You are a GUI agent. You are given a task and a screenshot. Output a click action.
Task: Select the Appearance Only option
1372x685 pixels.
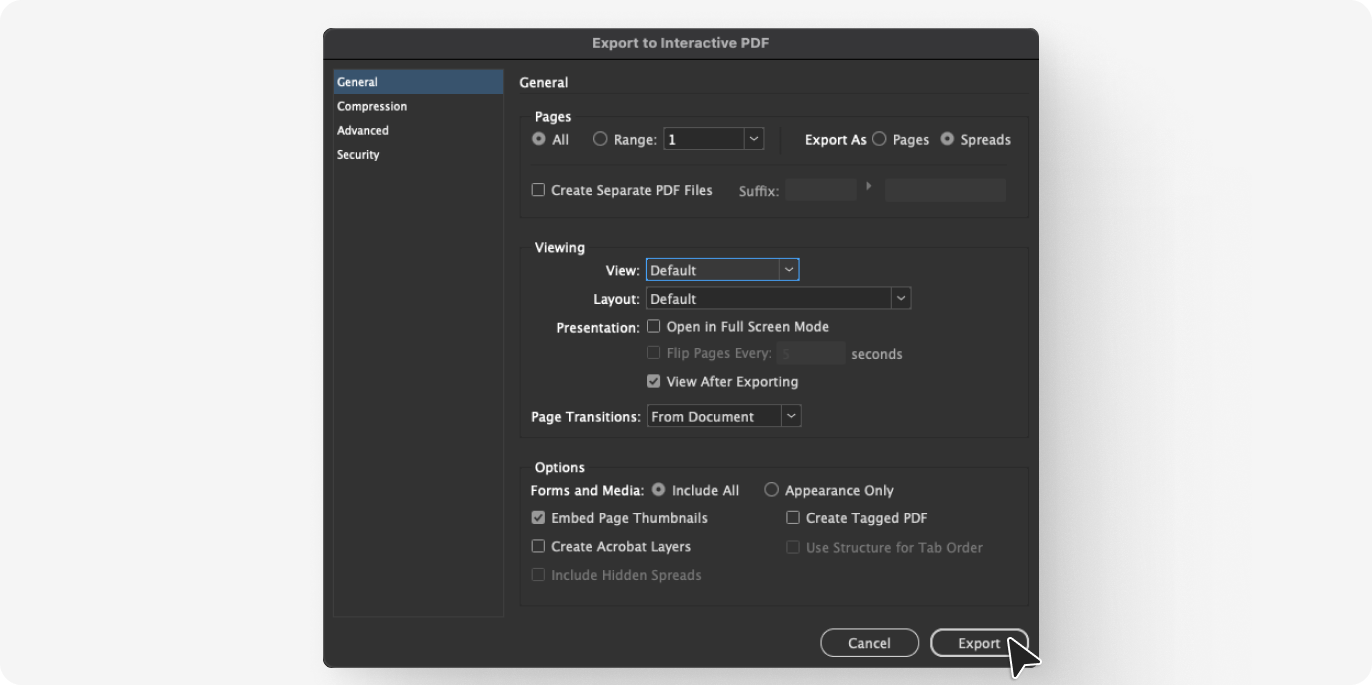coord(771,490)
